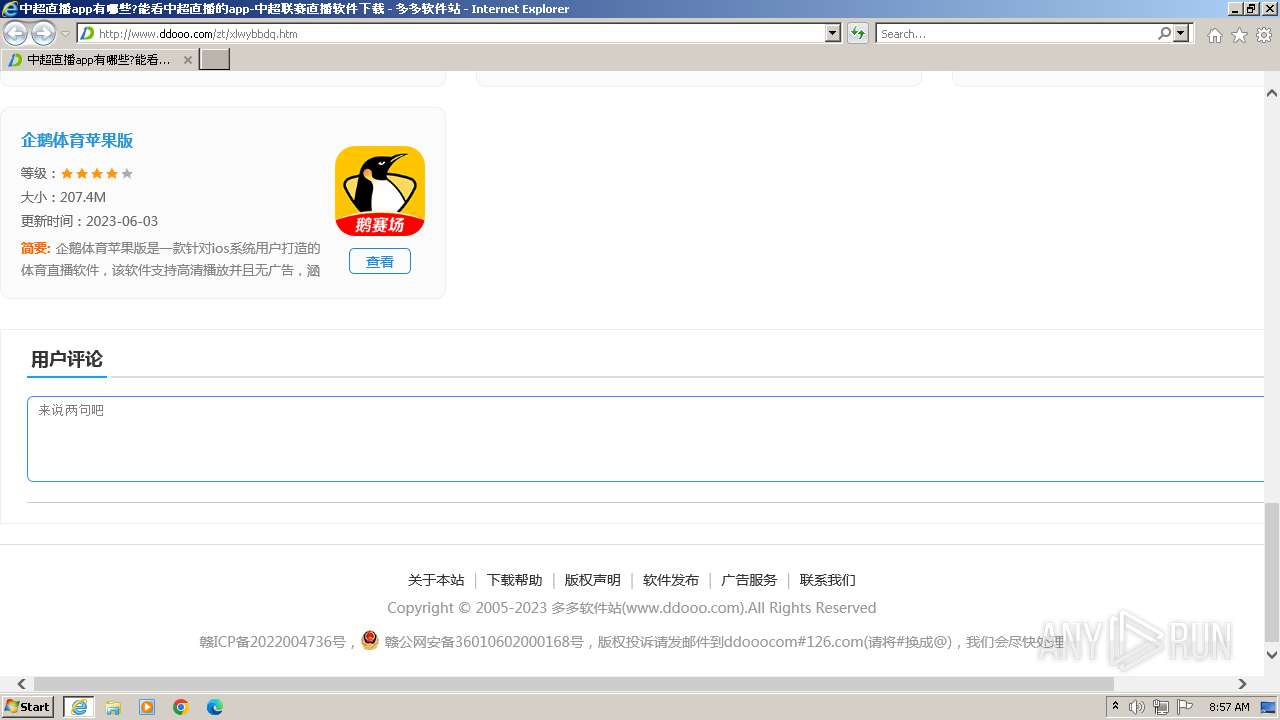Viewport: 1280px width, 720px height.
Task: Click the horizontal scrollbar right arrow
Action: click(x=1242, y=684)
